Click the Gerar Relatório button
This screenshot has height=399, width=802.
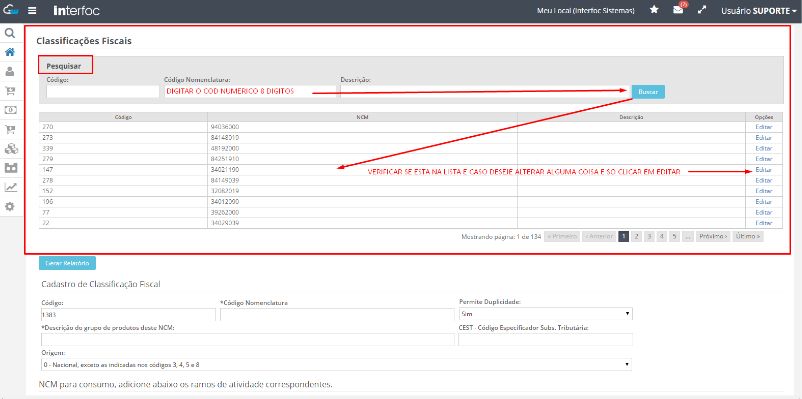[68, 263]
